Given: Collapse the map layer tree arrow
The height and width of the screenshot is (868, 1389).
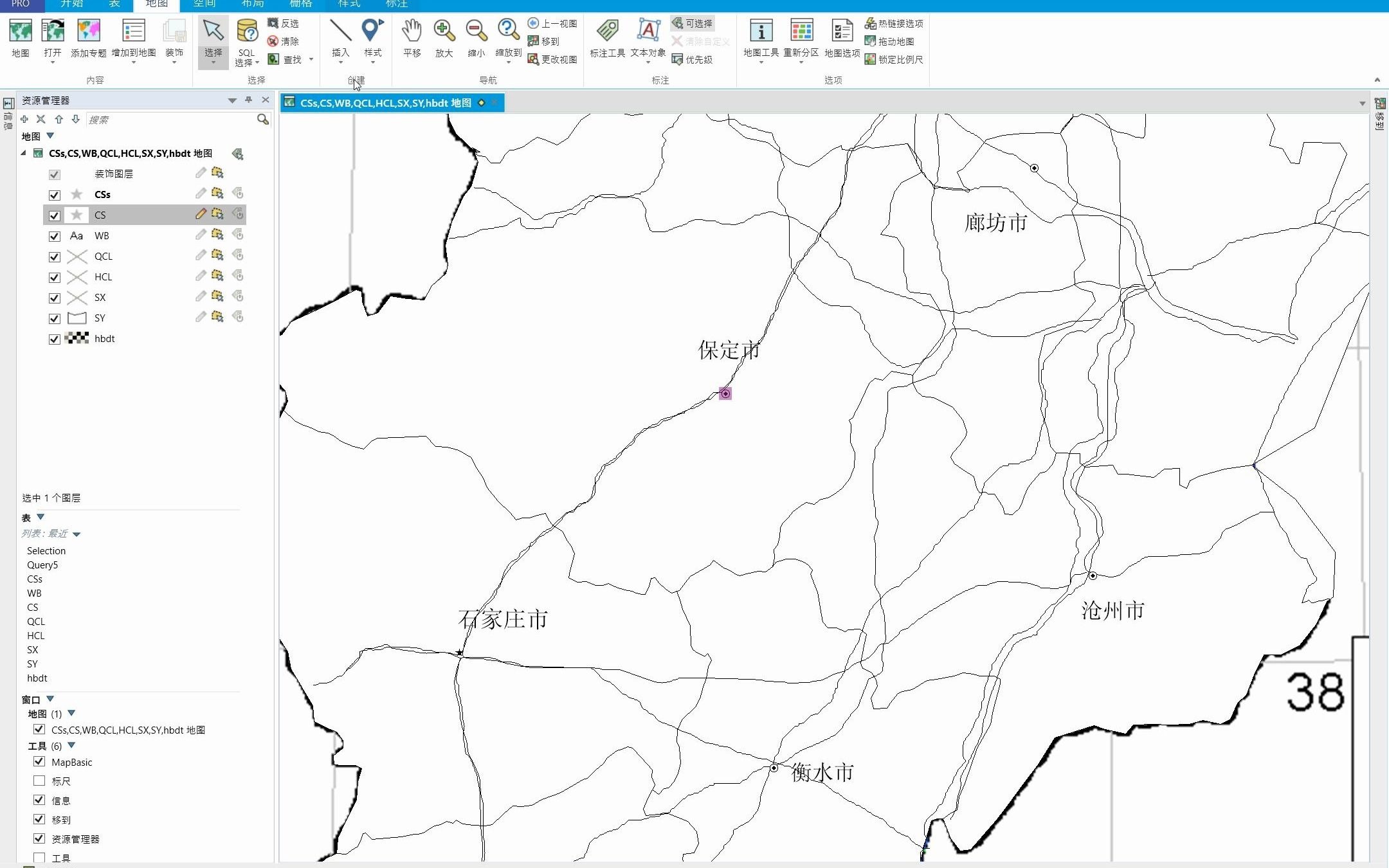Looking at the screenshot, I should [x=24, y=153].
